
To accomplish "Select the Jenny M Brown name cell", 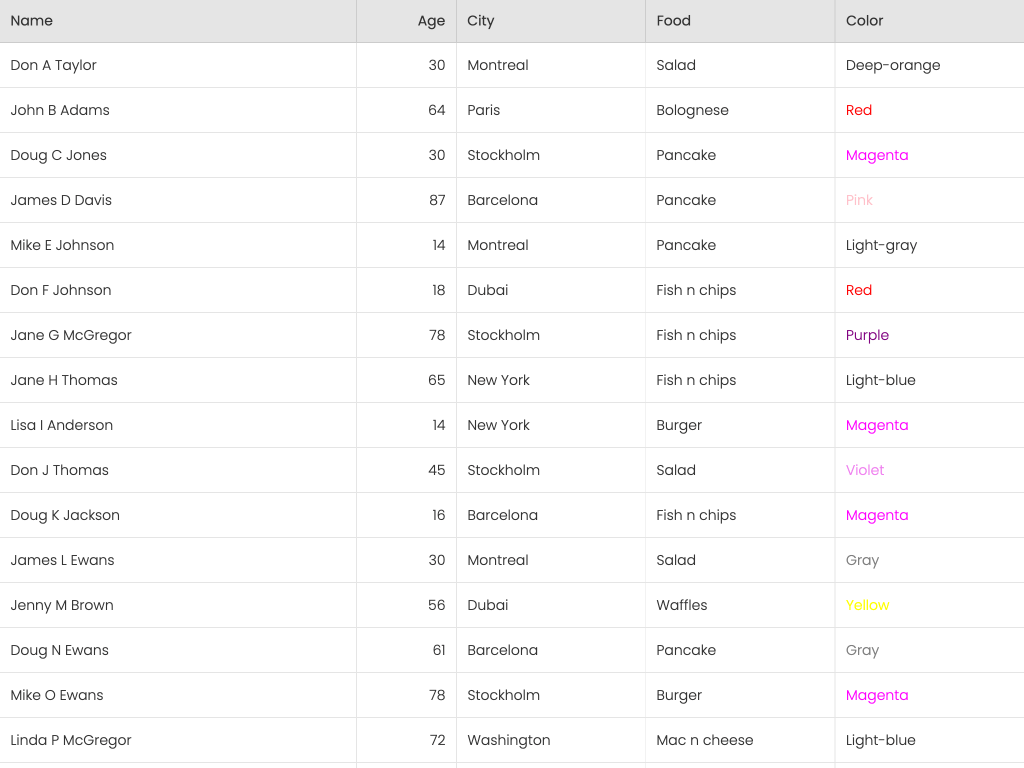I will tap(62, 605).
